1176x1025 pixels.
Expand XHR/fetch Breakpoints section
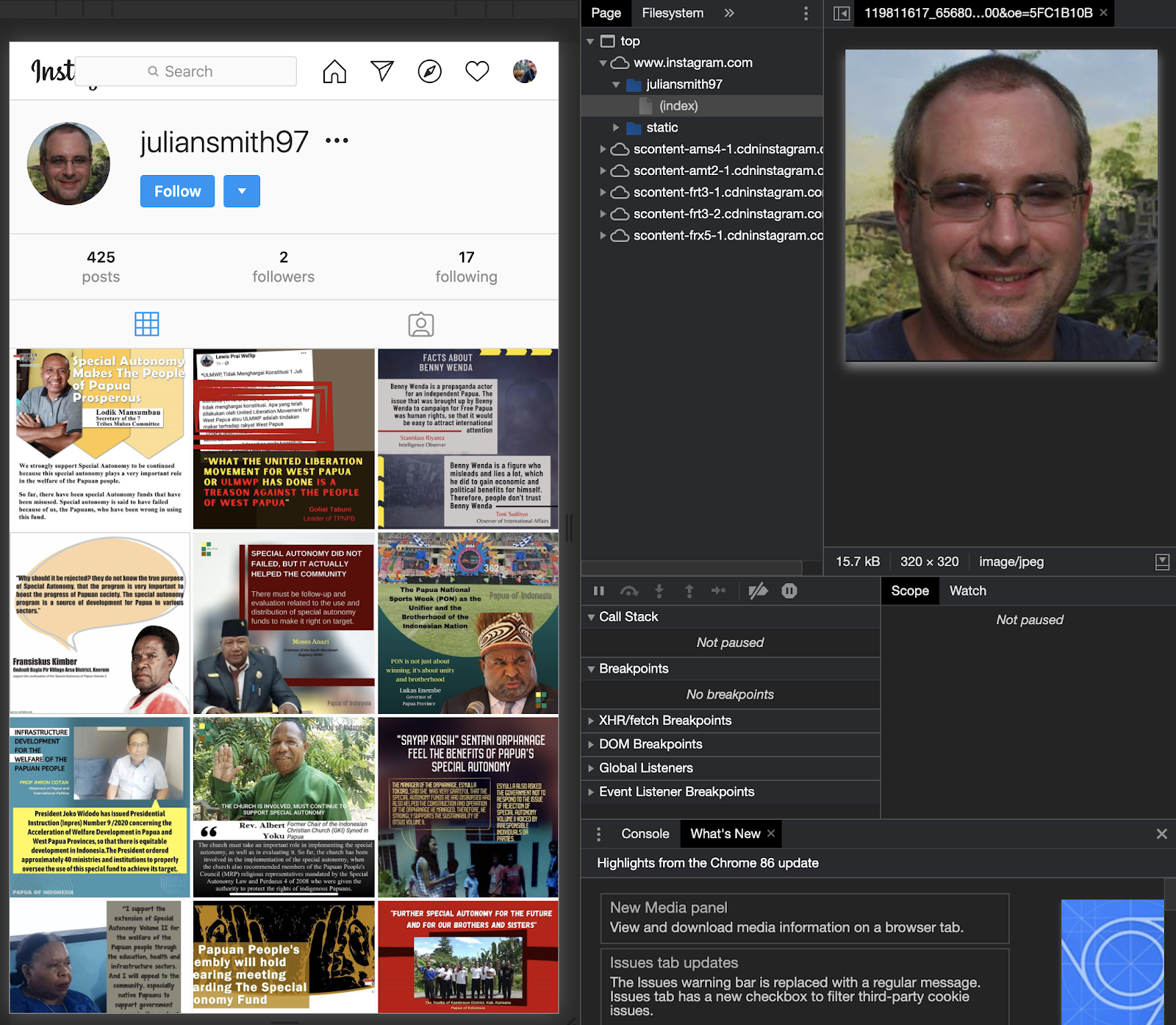[x=730, y=721]
